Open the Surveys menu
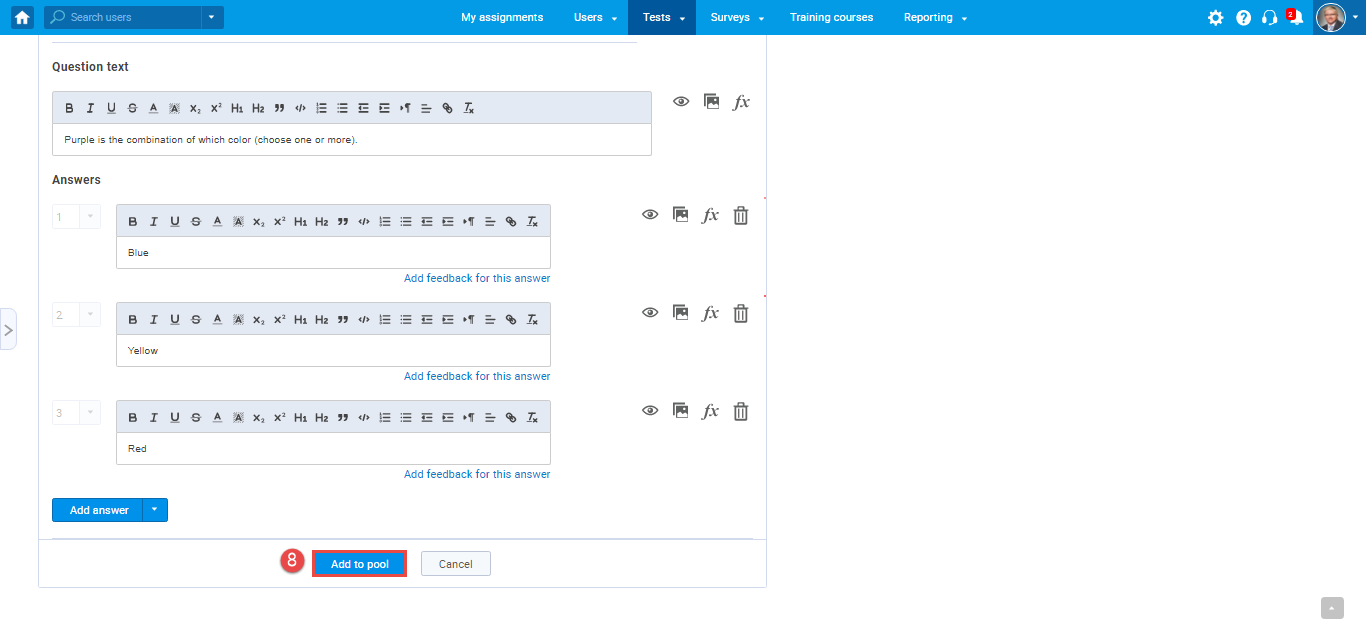The height and width of the screenshot is (625, 1366). click(731, 17)
